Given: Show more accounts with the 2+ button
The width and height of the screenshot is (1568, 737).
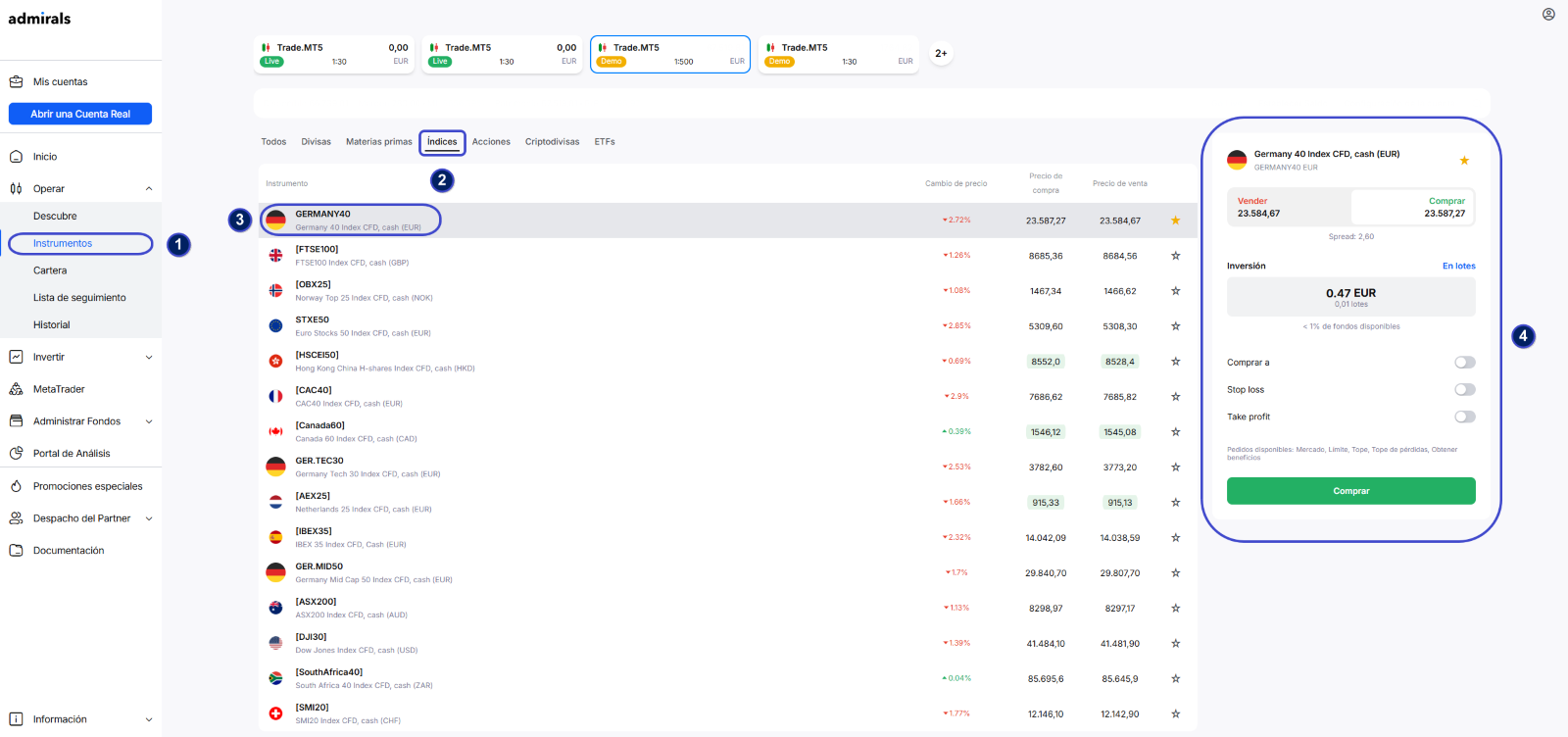Looking at the screenshot, I should pos(941,54).
